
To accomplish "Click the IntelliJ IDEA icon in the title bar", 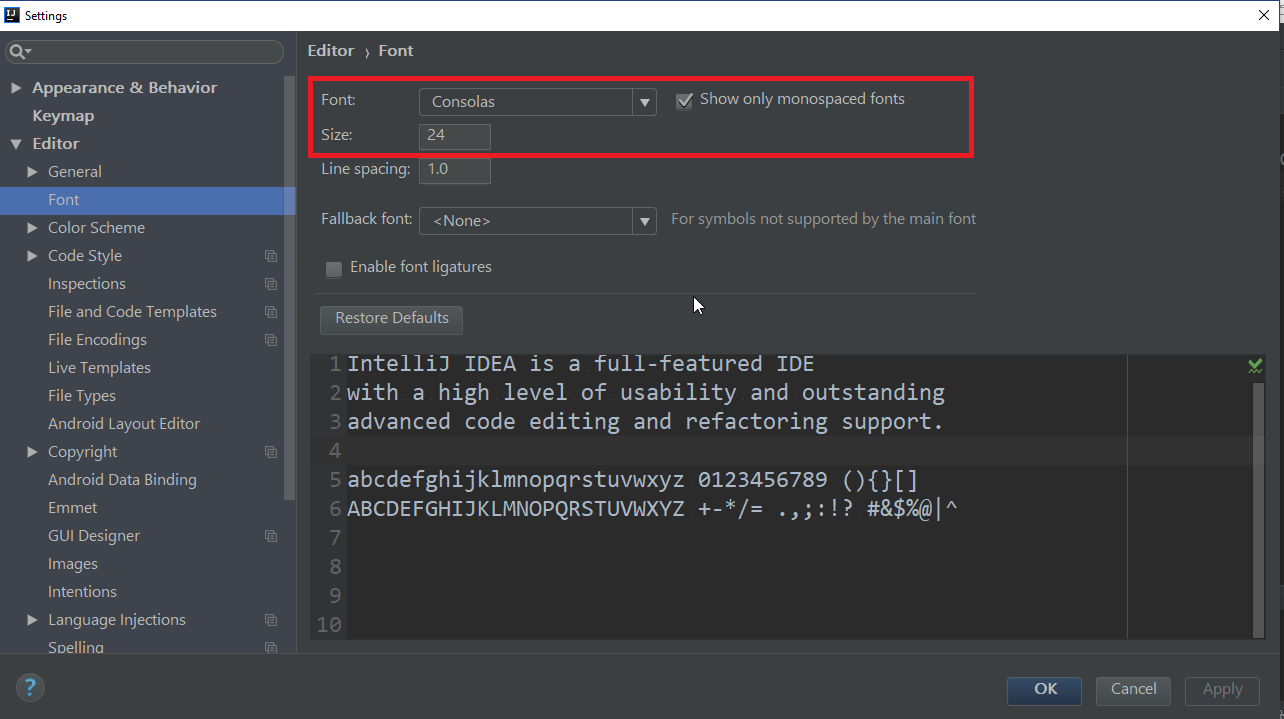I will coord(10,14).
